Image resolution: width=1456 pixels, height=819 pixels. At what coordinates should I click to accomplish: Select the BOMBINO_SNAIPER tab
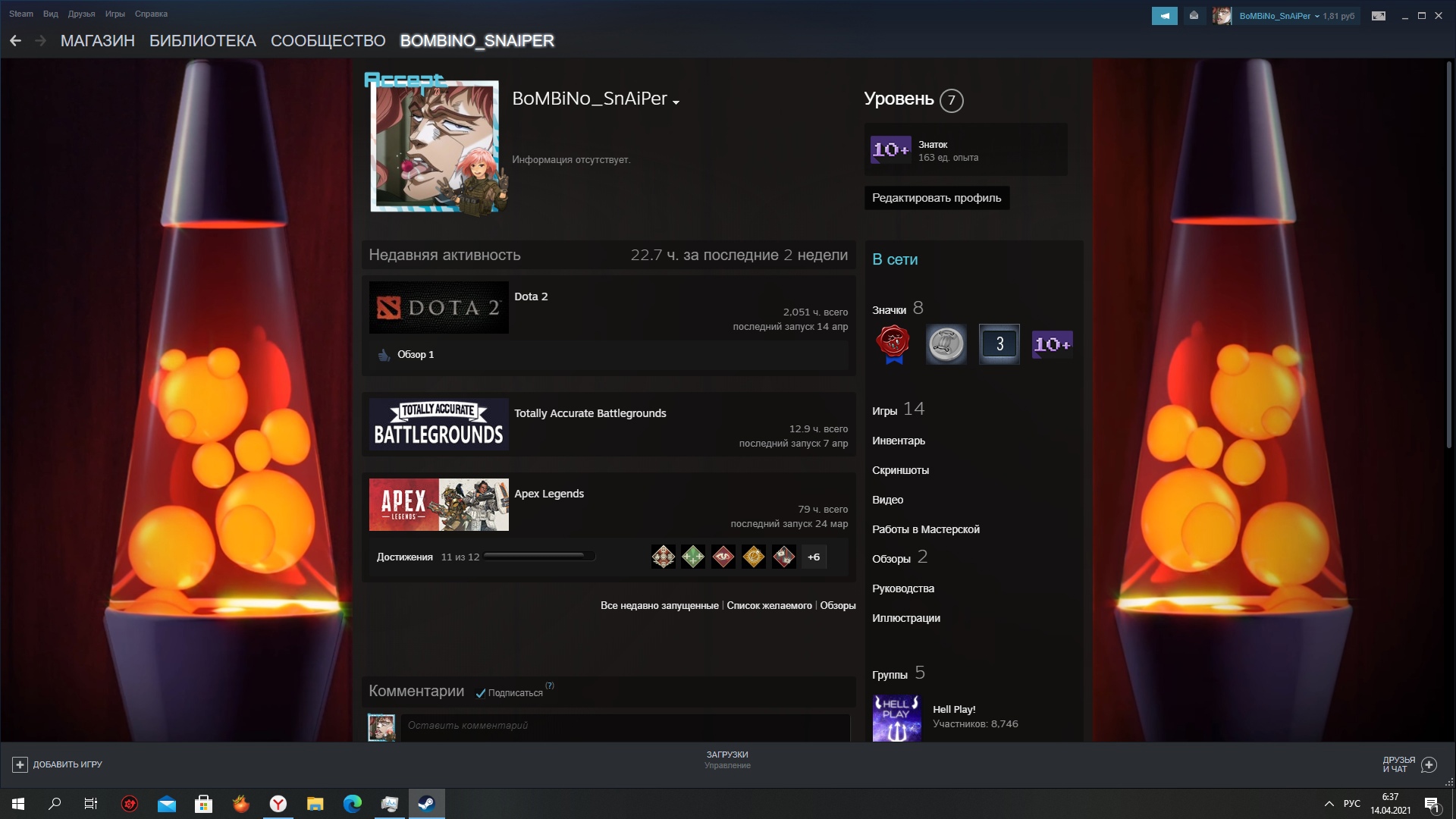click(x=477, y=41)
